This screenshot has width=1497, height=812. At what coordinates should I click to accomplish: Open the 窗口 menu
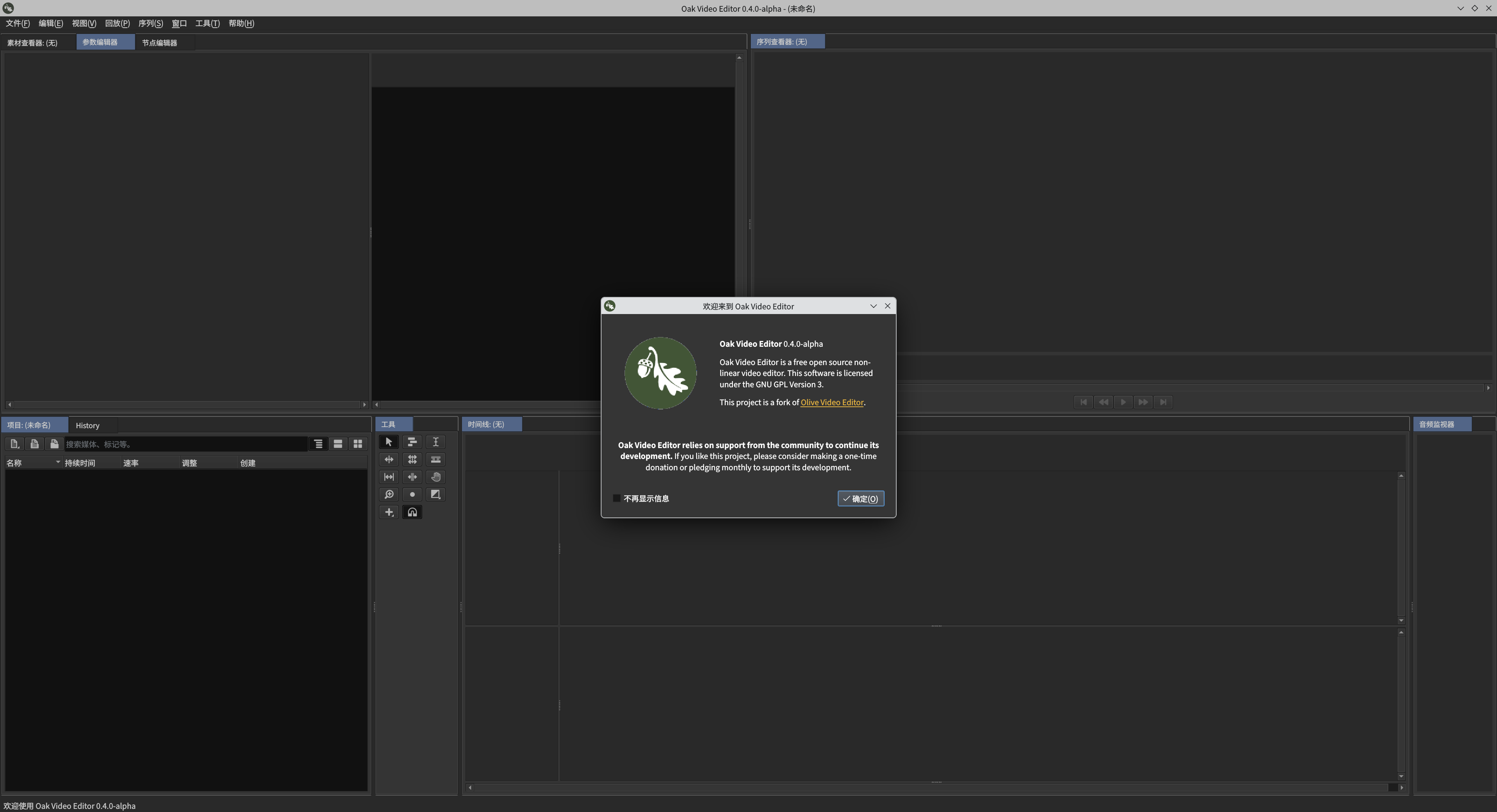click(x=179, y=23)
